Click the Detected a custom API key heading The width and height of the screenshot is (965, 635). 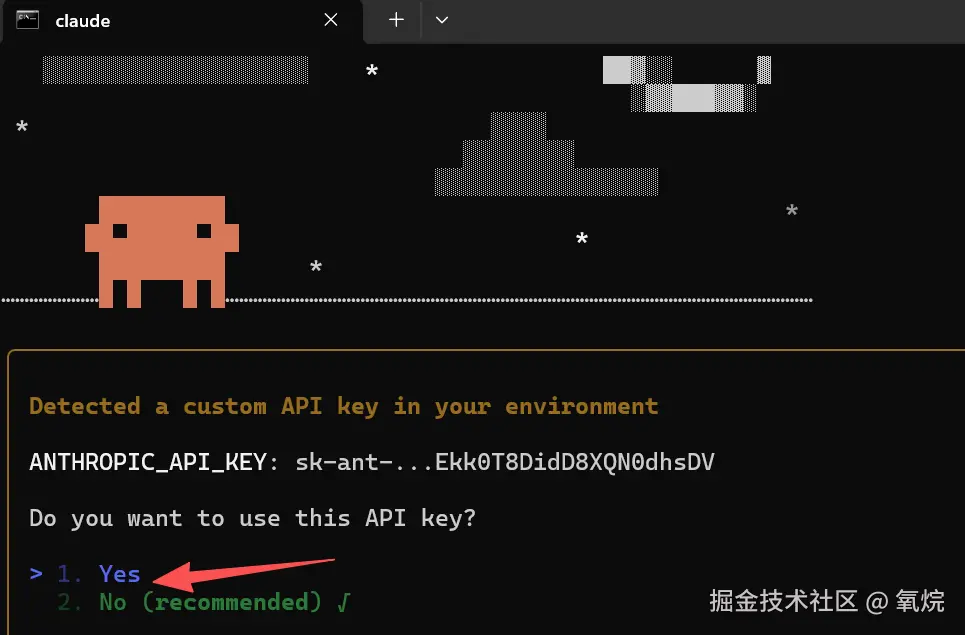coord(343,407)
